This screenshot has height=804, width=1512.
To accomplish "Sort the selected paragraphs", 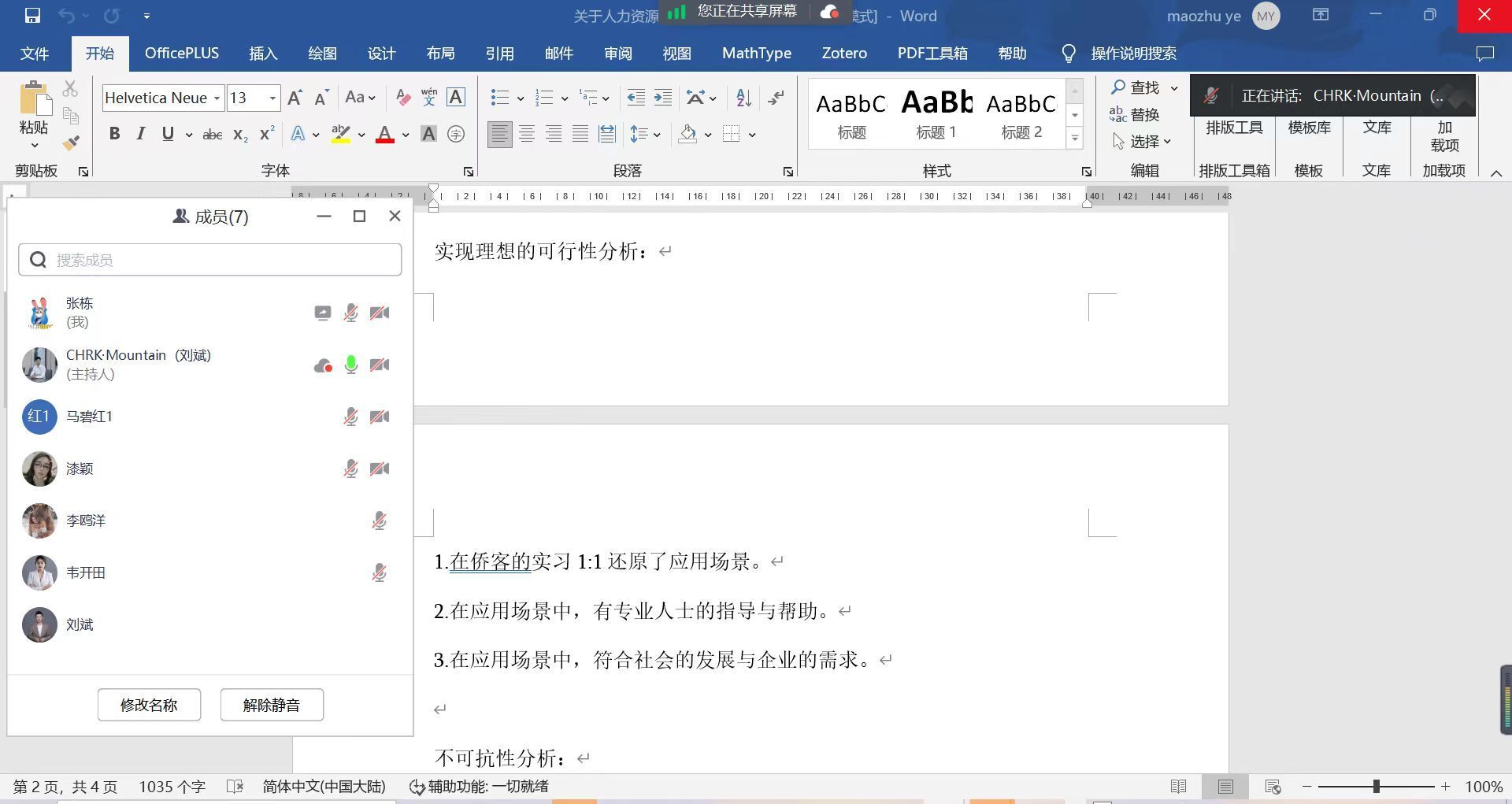I will point(743,98).
